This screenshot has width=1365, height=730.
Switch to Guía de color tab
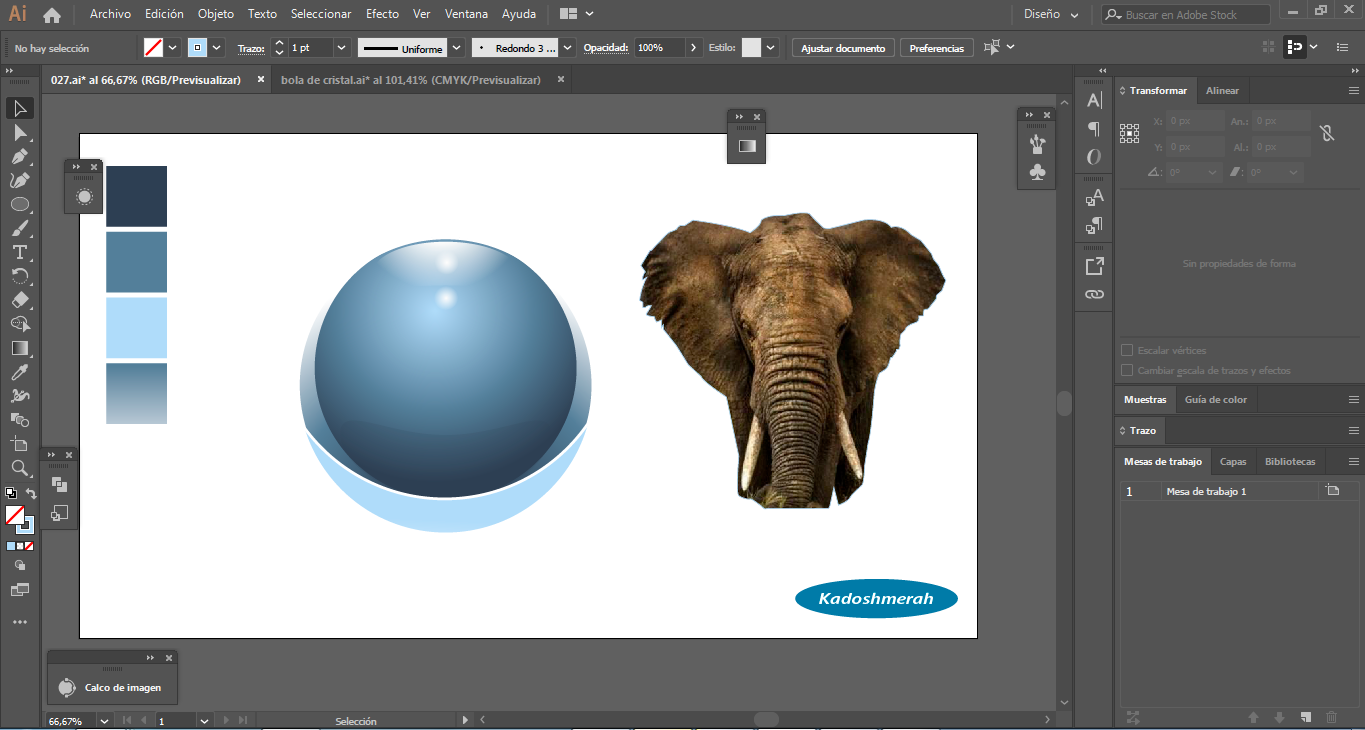coord(1216,399)
